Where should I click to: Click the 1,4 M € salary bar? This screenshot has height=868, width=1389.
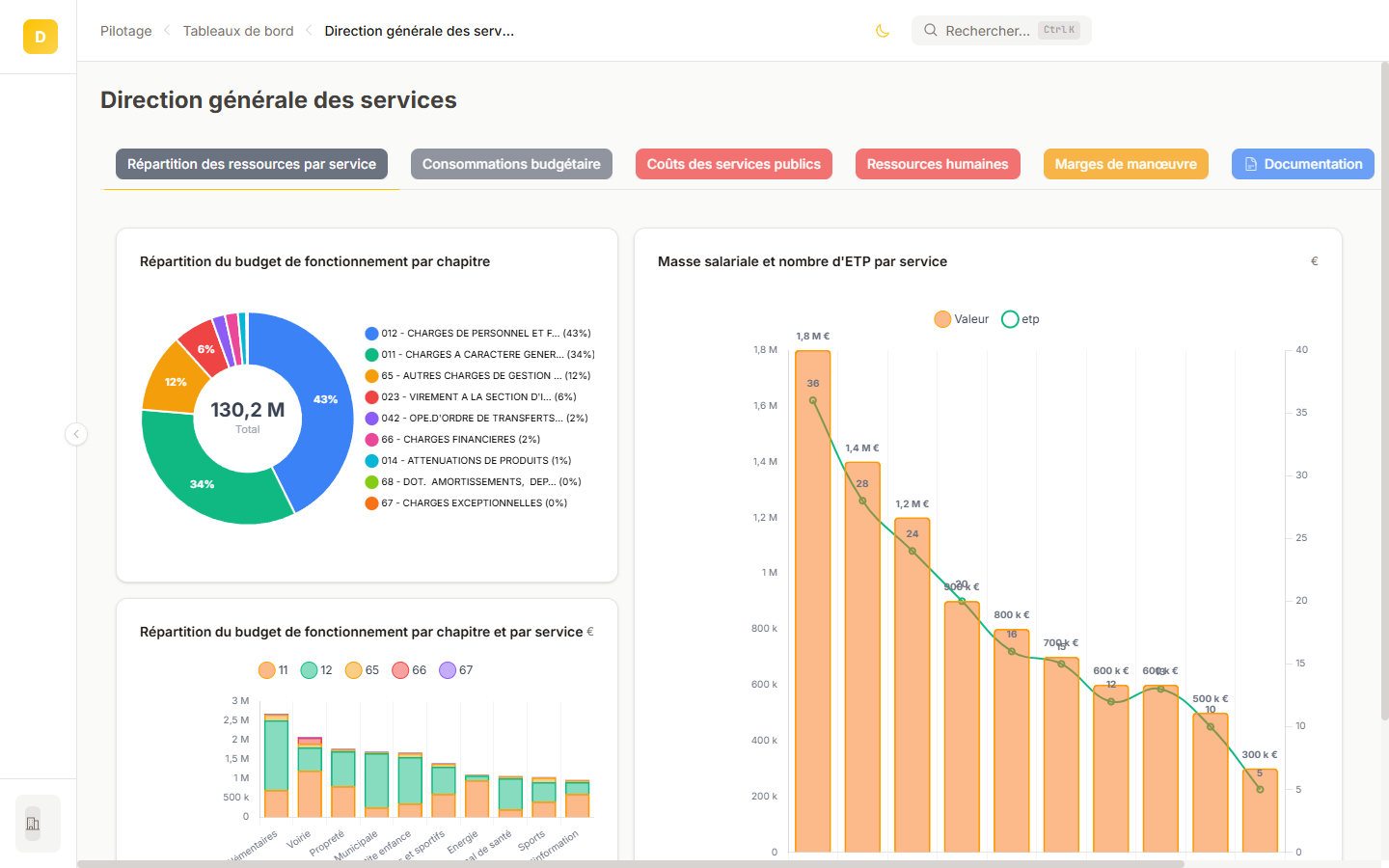point(862,657)
